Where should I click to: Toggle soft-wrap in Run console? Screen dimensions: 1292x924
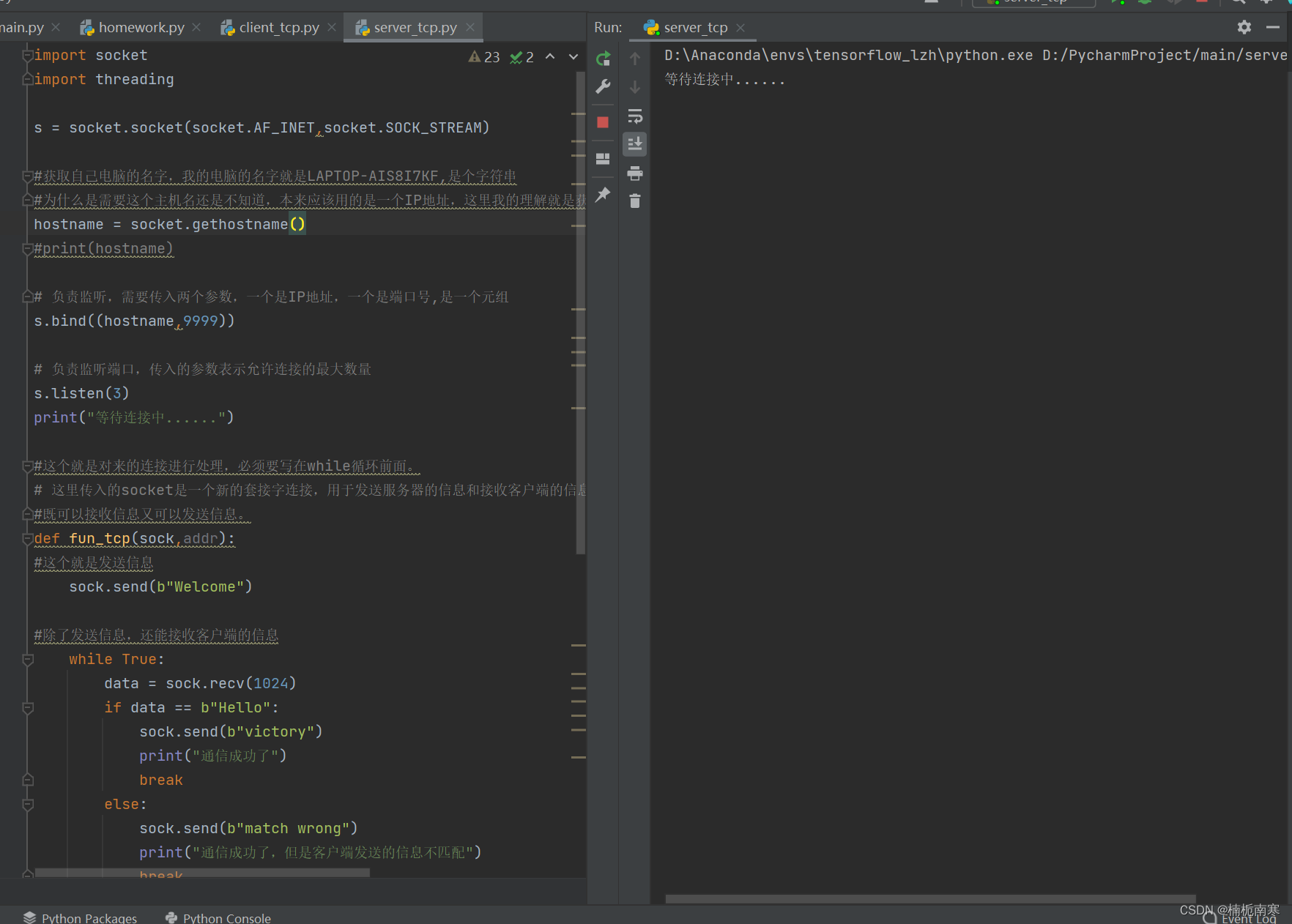(635, 116)
